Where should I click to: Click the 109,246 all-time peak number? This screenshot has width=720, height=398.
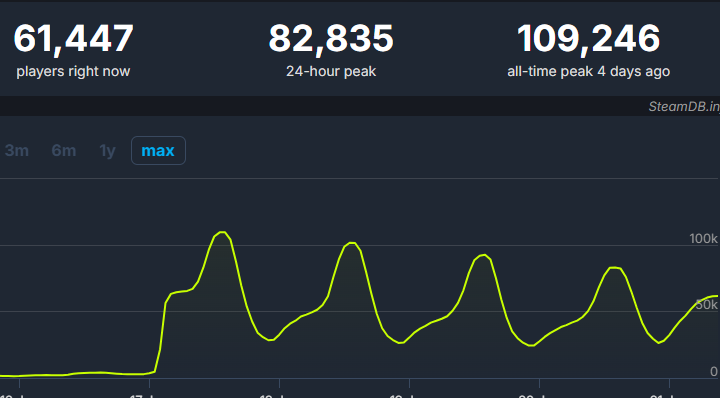[589, 39]
